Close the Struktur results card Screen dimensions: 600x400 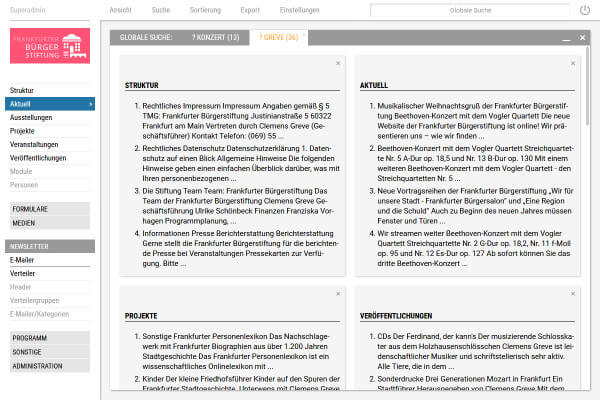(x=338, y=63)
